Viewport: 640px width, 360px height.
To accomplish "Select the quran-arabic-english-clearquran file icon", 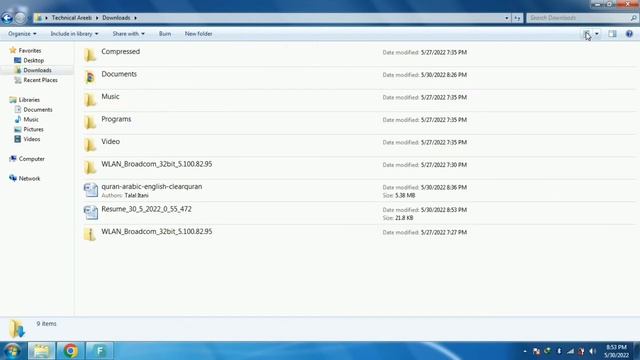I will 91,190.
